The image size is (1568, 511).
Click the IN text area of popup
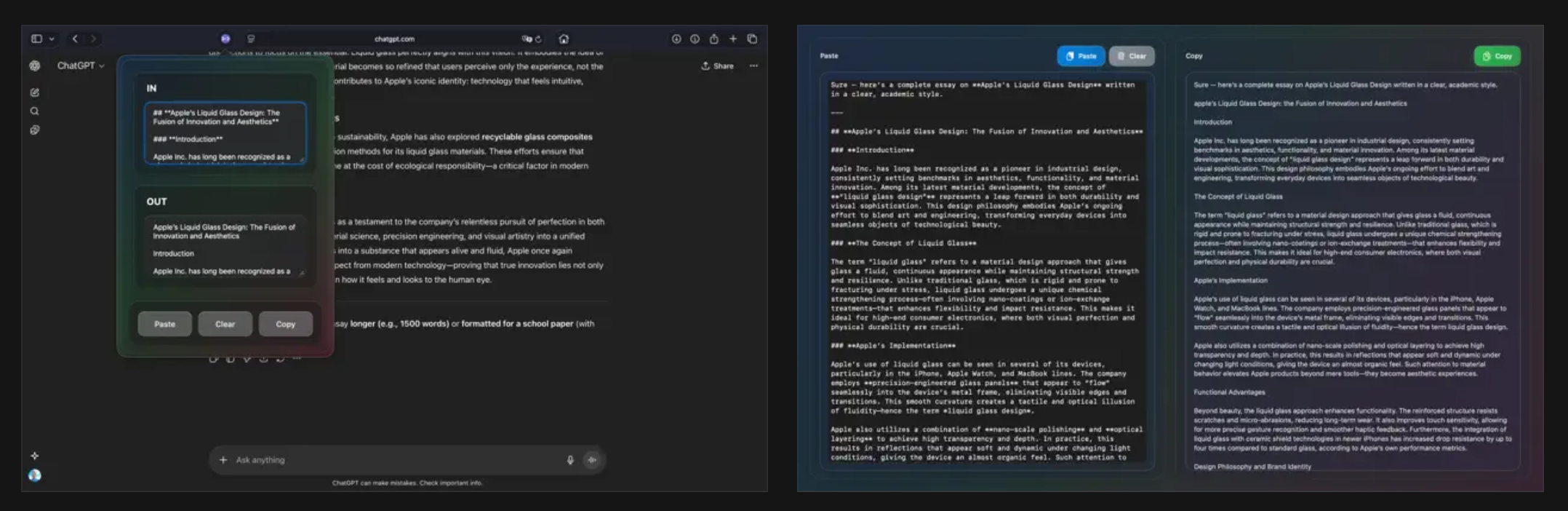click(225, 133)
